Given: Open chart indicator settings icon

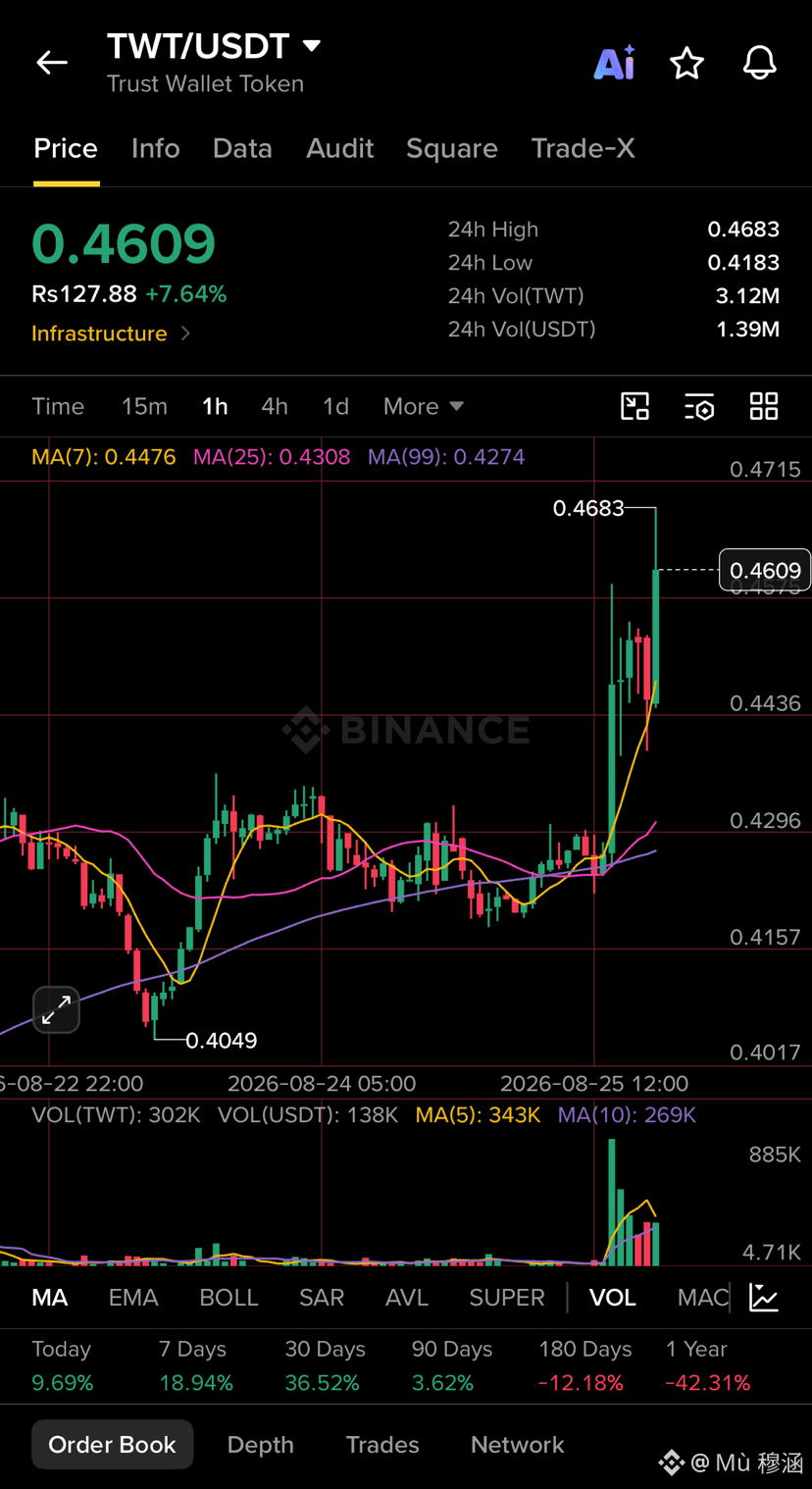Looking at the screenshot, I should [x=699, y=406].
